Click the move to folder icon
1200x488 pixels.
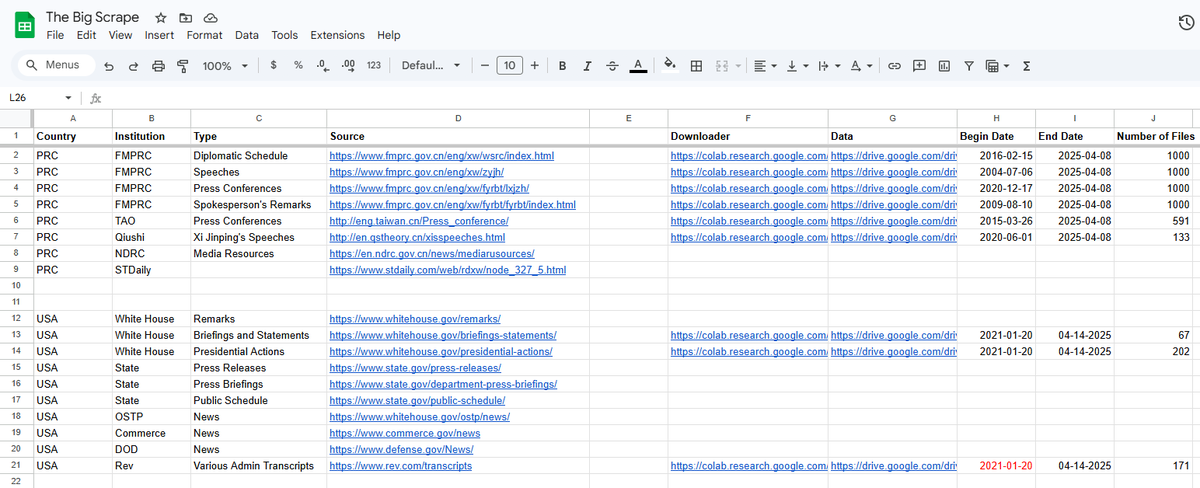[185, 18]
